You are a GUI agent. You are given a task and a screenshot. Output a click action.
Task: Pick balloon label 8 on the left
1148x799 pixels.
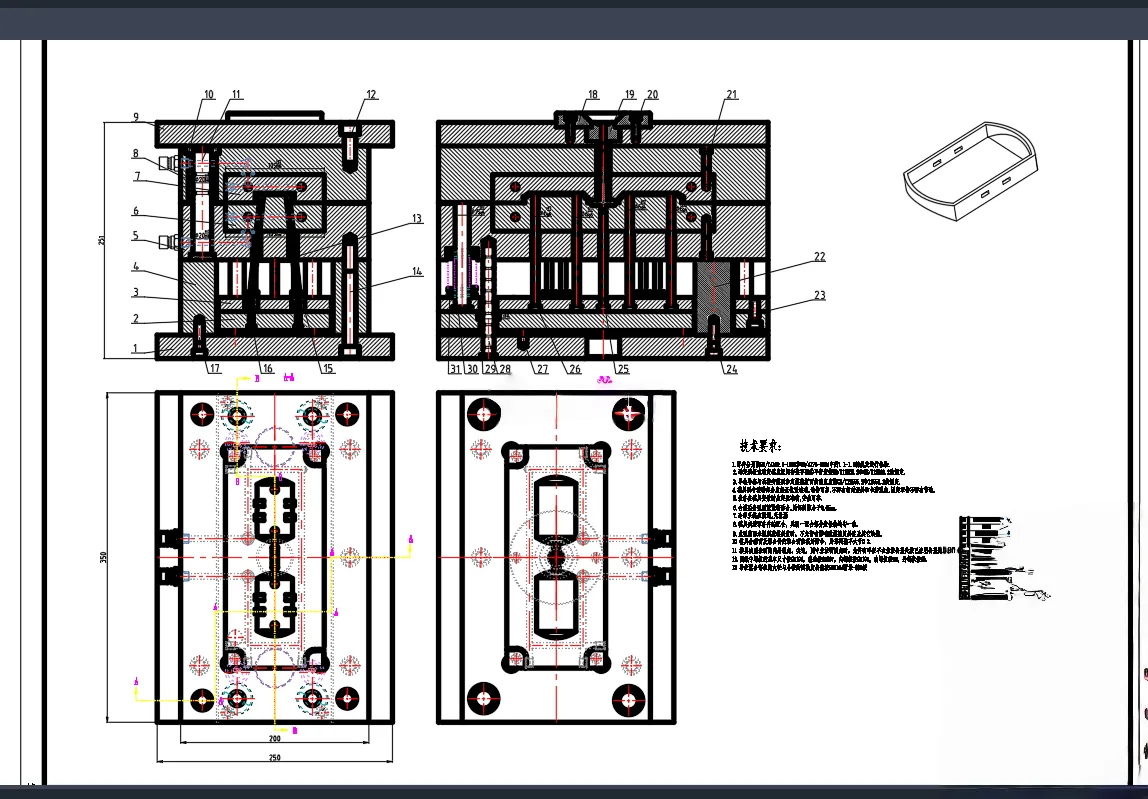pos(135,154)
